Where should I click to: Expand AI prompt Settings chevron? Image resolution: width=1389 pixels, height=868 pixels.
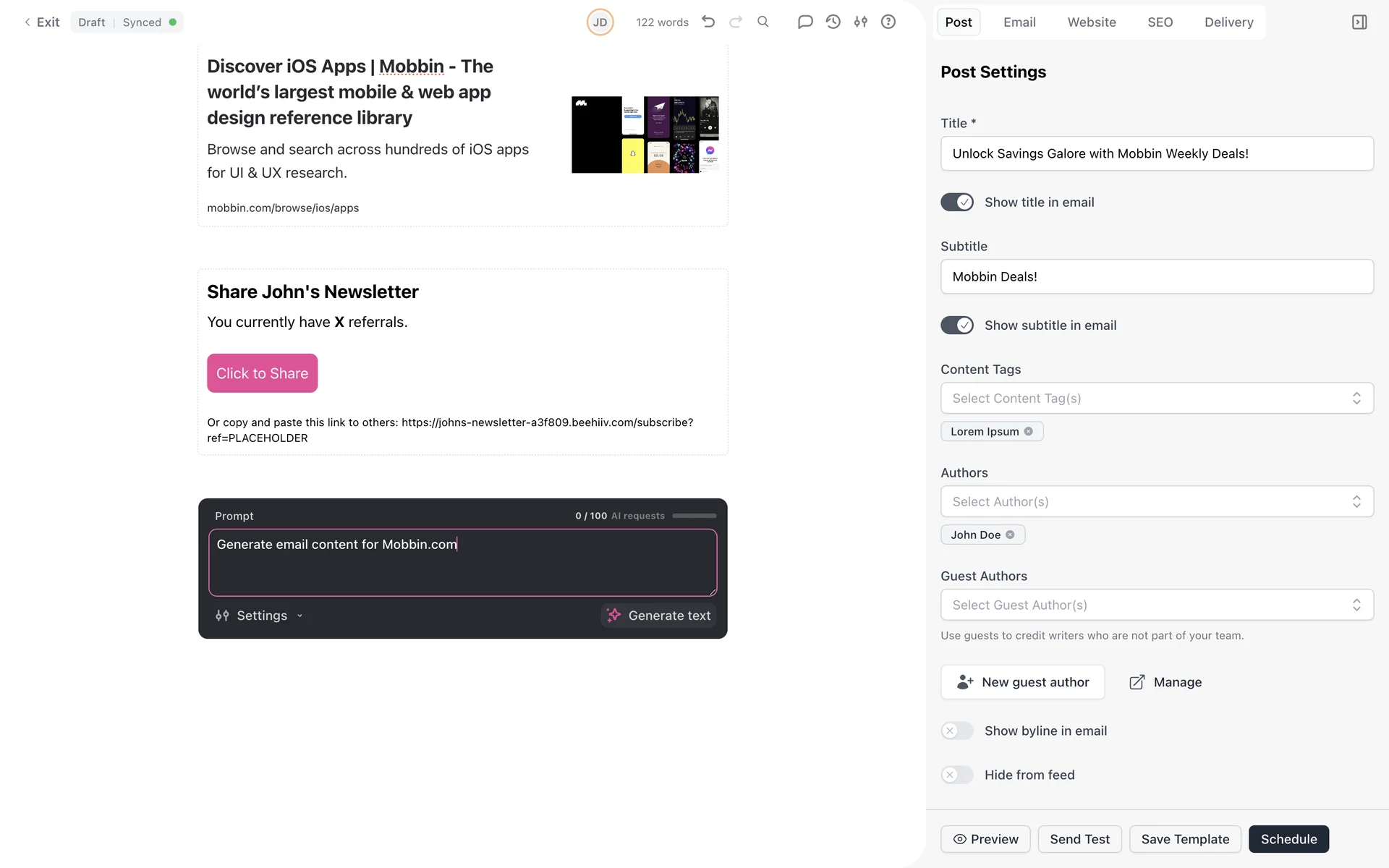[x=300, y=616]
